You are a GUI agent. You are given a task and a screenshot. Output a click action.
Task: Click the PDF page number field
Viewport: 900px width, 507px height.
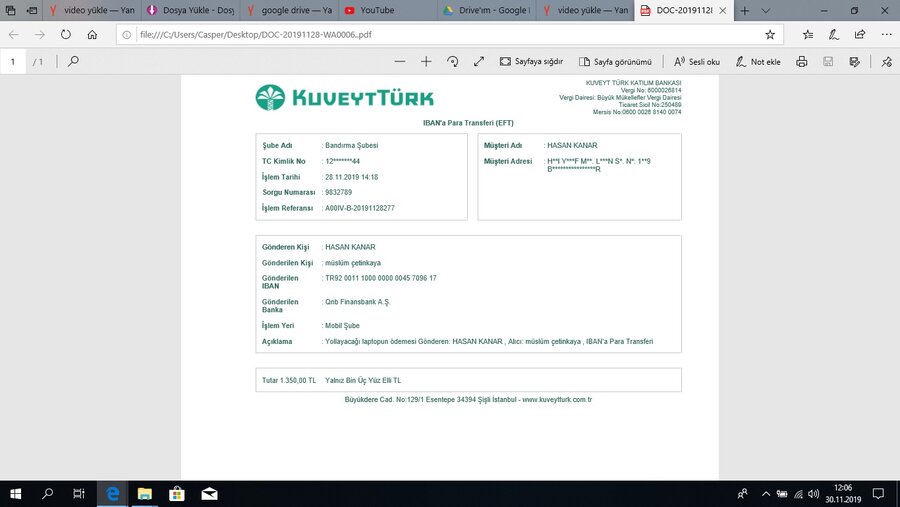pyautogui.click(x=13, y=61)
